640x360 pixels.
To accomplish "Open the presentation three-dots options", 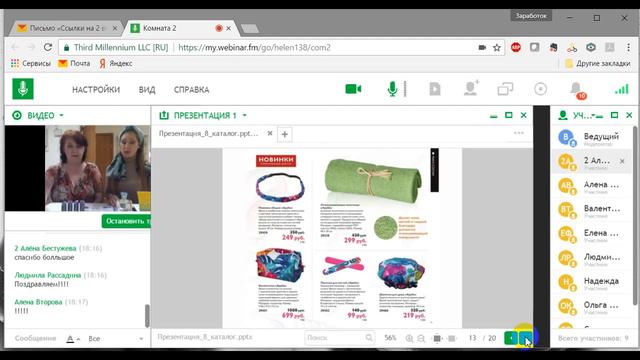I will click(x=518, y=133).
